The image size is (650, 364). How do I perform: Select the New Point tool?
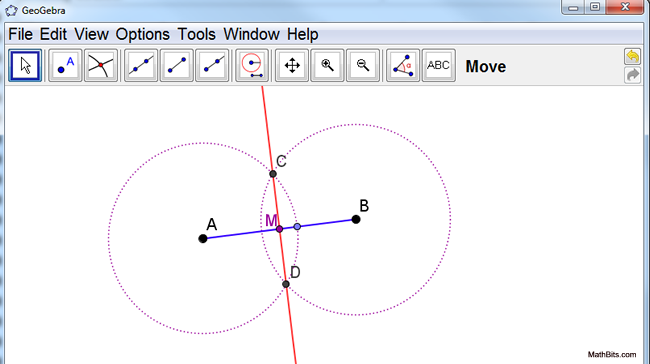(65, 66)
